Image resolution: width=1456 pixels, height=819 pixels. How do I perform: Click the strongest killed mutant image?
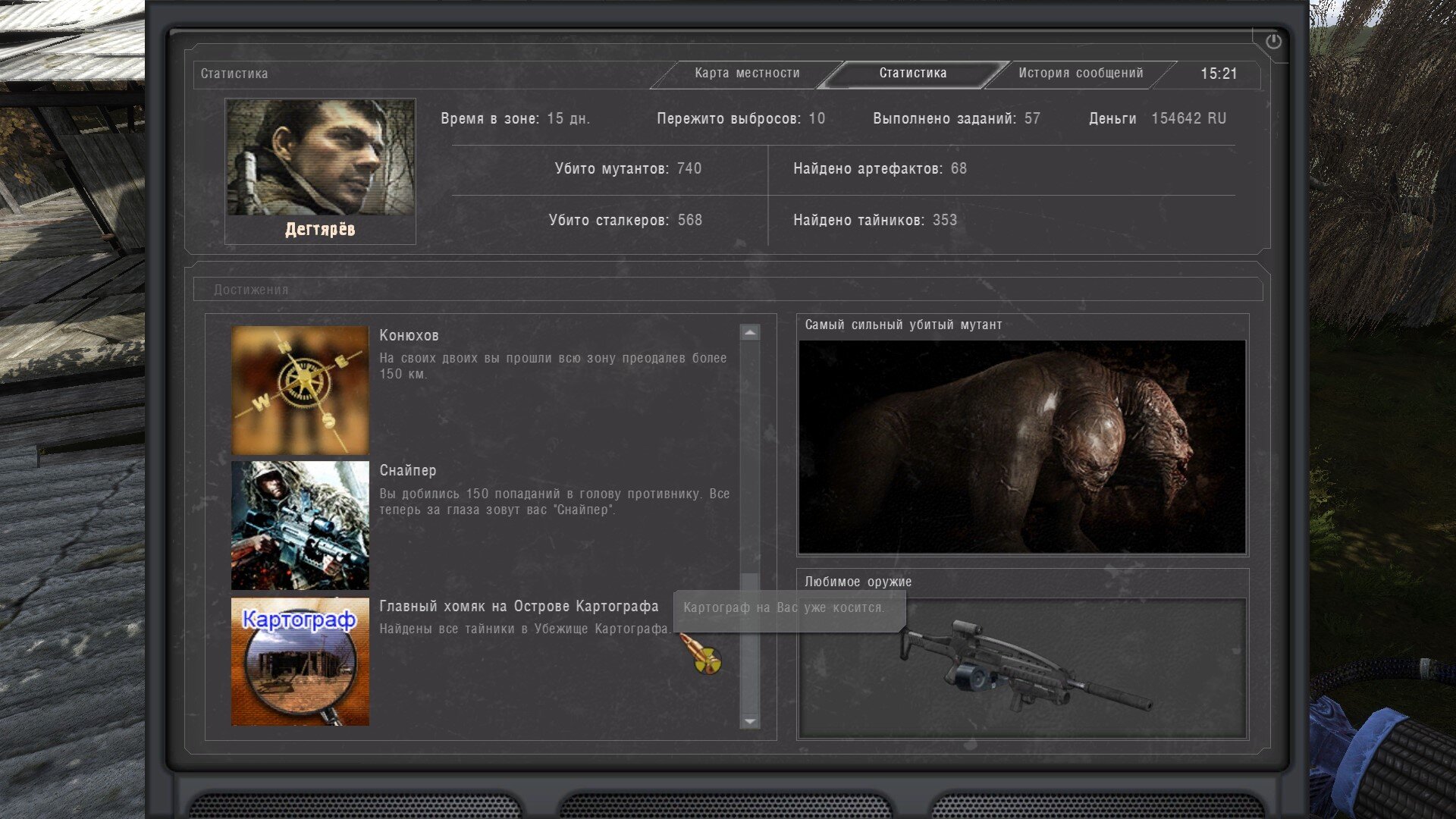click(x=1021, y=447)
